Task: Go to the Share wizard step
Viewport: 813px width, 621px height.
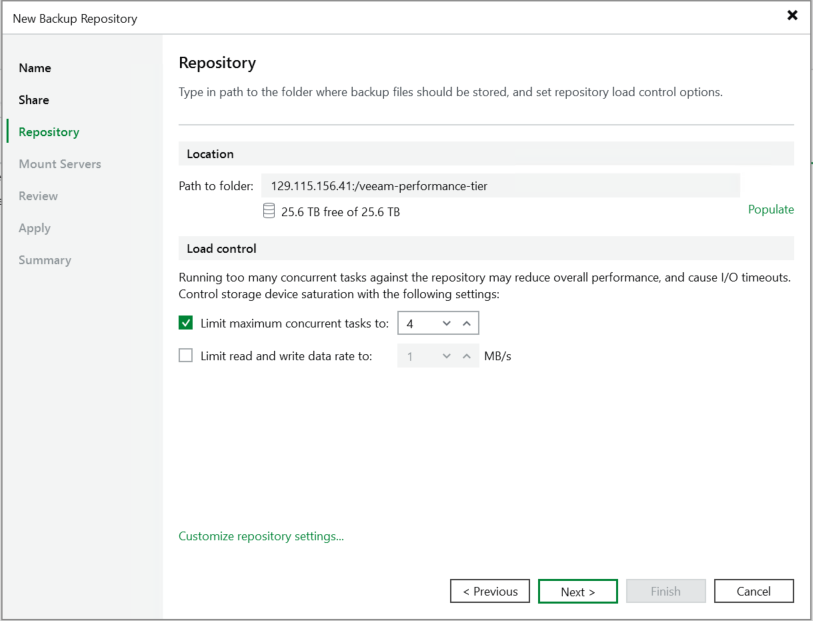Action: (34, 100)
